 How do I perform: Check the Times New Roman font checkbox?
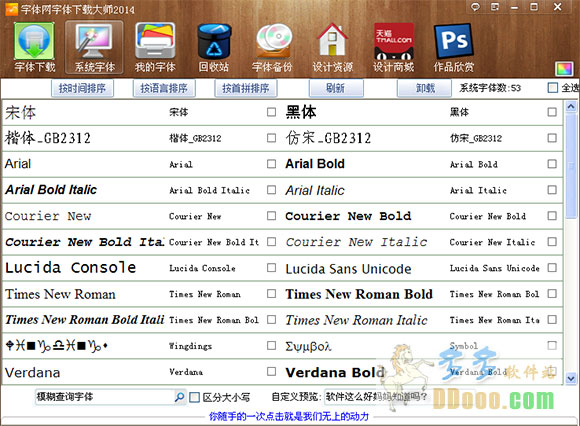[272, 293]
